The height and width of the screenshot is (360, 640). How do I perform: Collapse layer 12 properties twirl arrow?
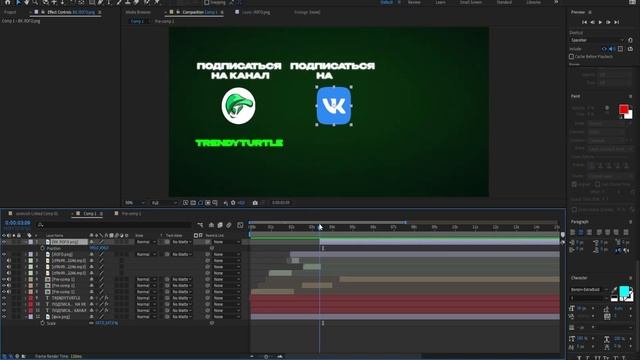pos(26,317)
